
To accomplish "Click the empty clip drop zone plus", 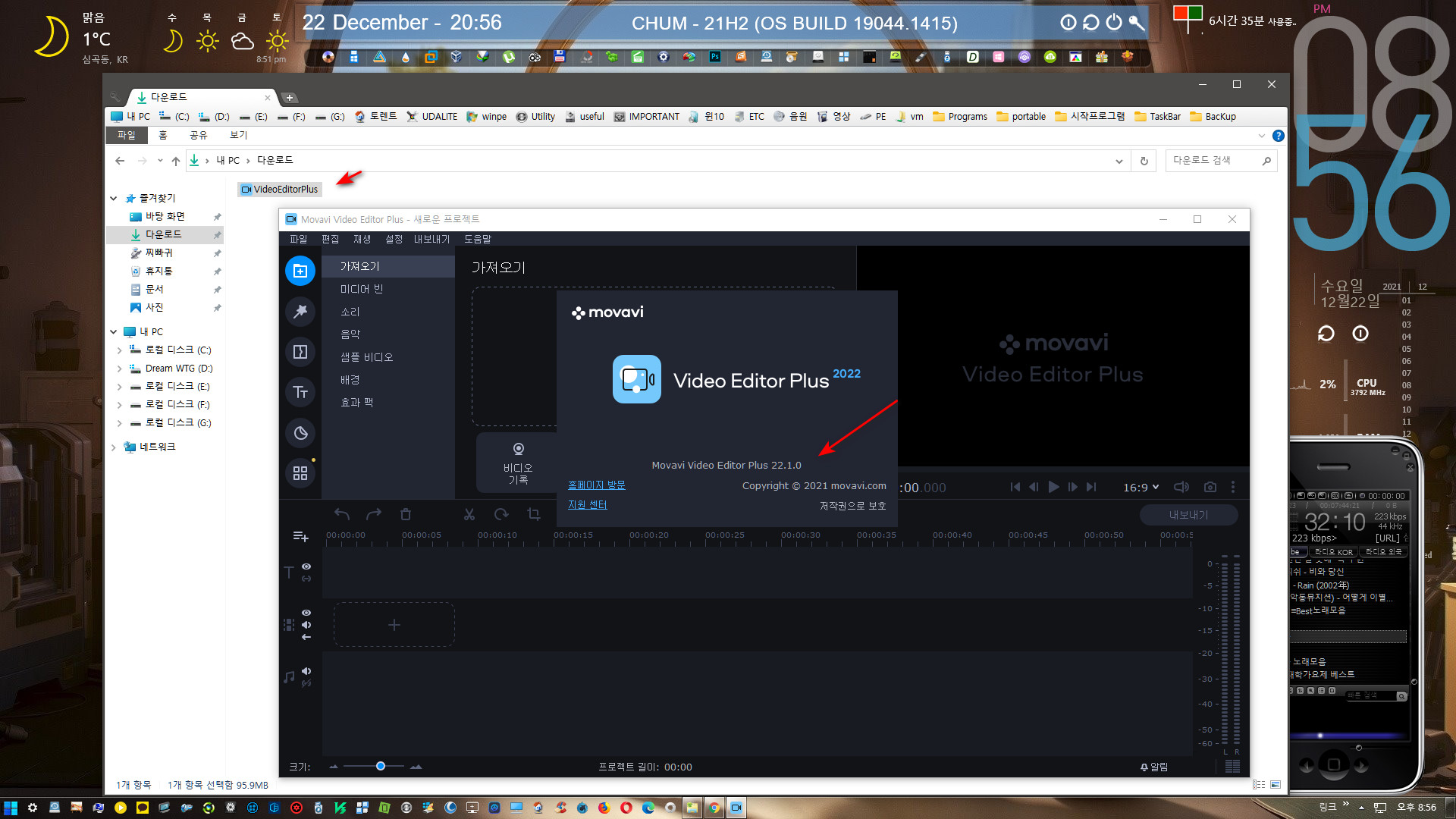I will tap(394, 625).
